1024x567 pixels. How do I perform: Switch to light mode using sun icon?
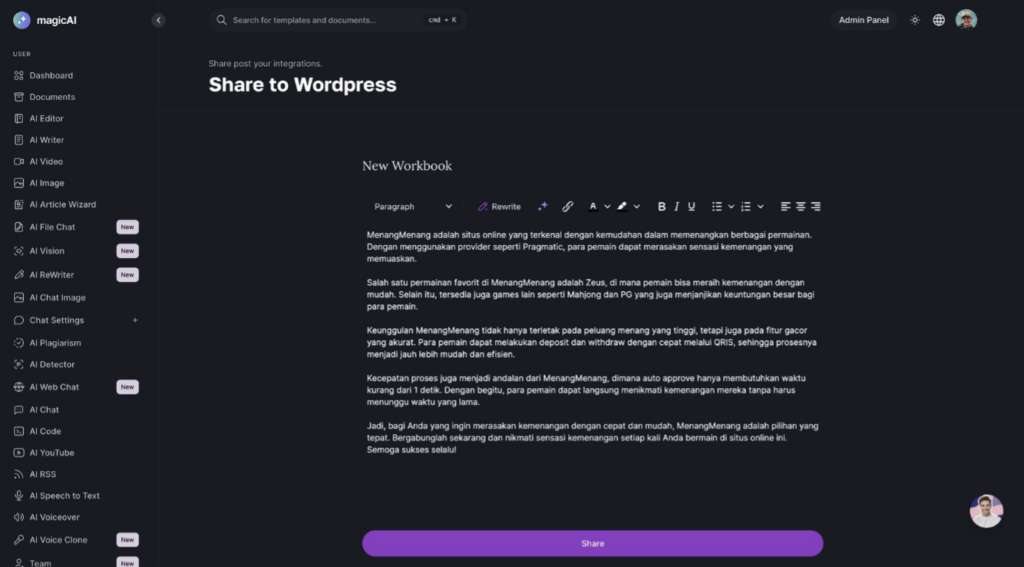(x=915, y=20)
